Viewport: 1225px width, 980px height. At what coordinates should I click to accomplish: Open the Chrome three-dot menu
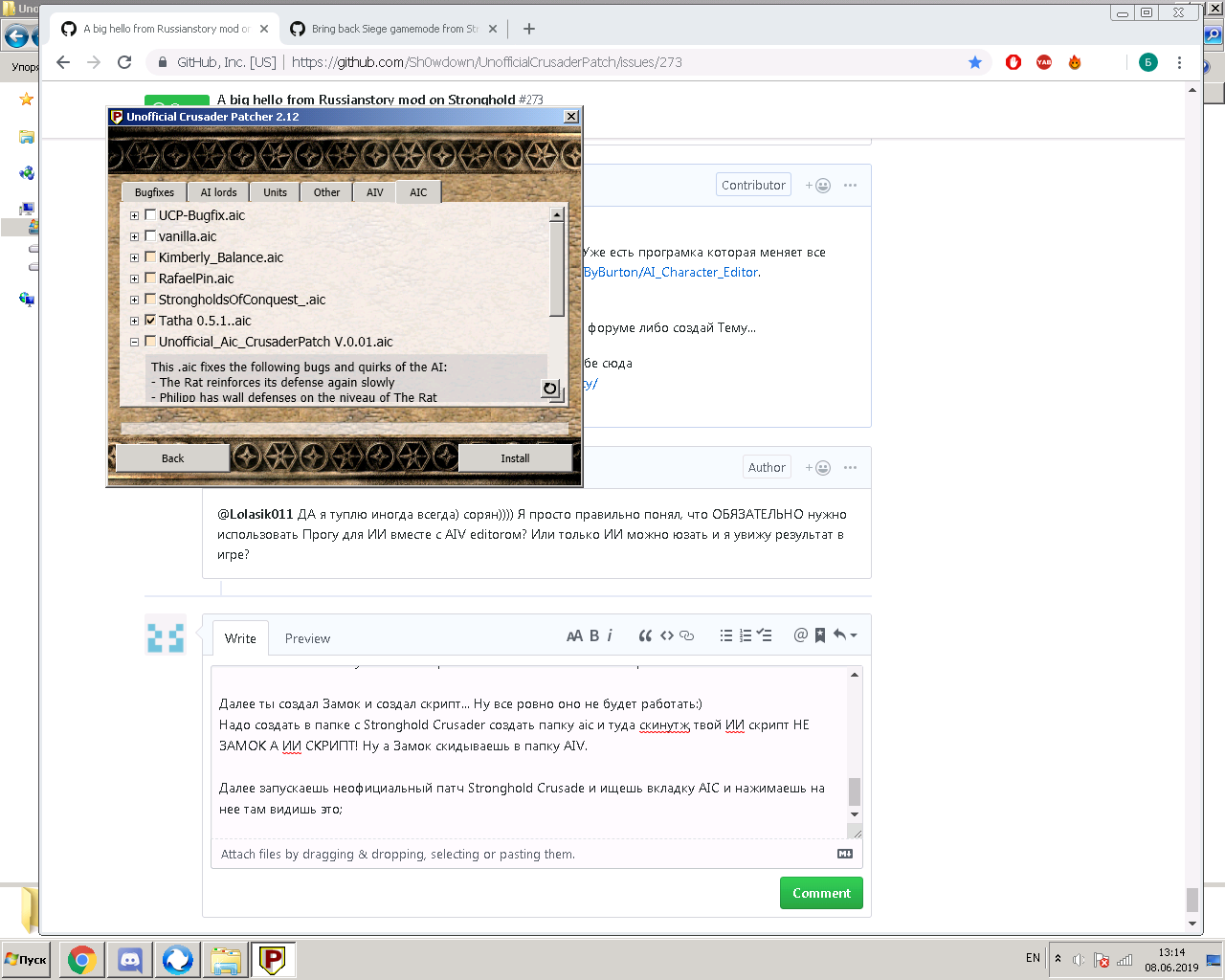[x=1179, y=62]
